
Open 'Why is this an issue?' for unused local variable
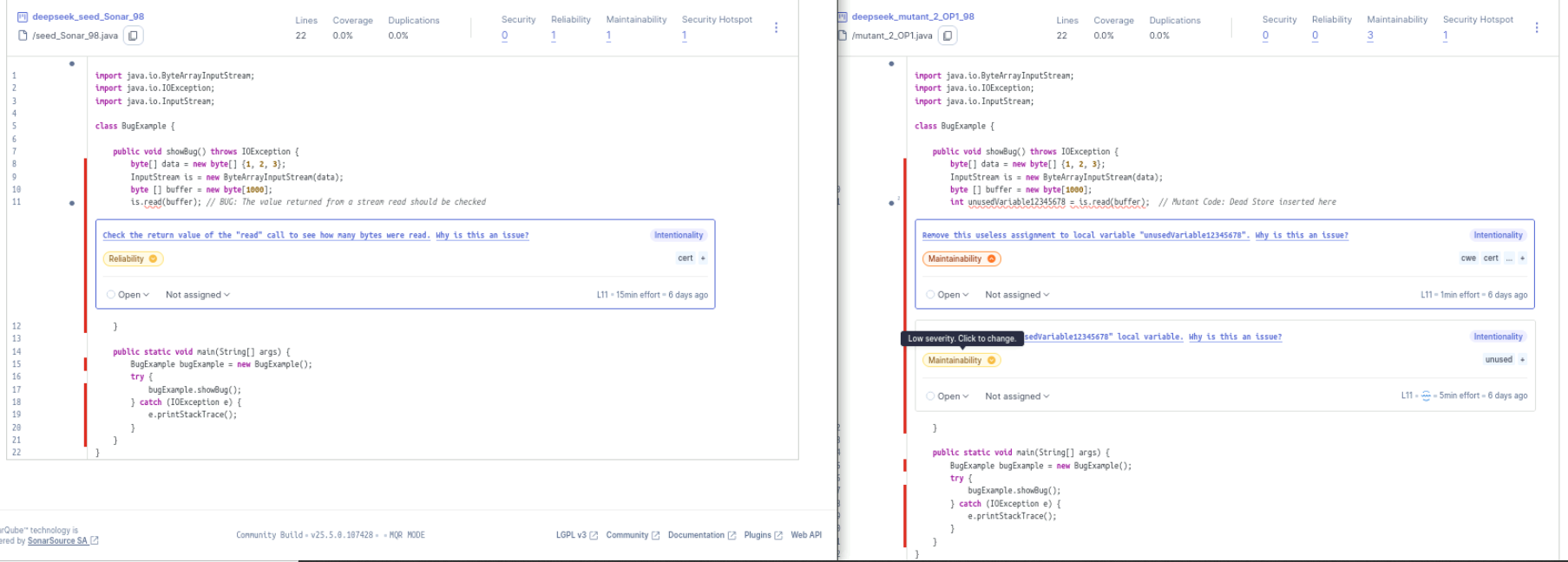tap(1235, 337)
